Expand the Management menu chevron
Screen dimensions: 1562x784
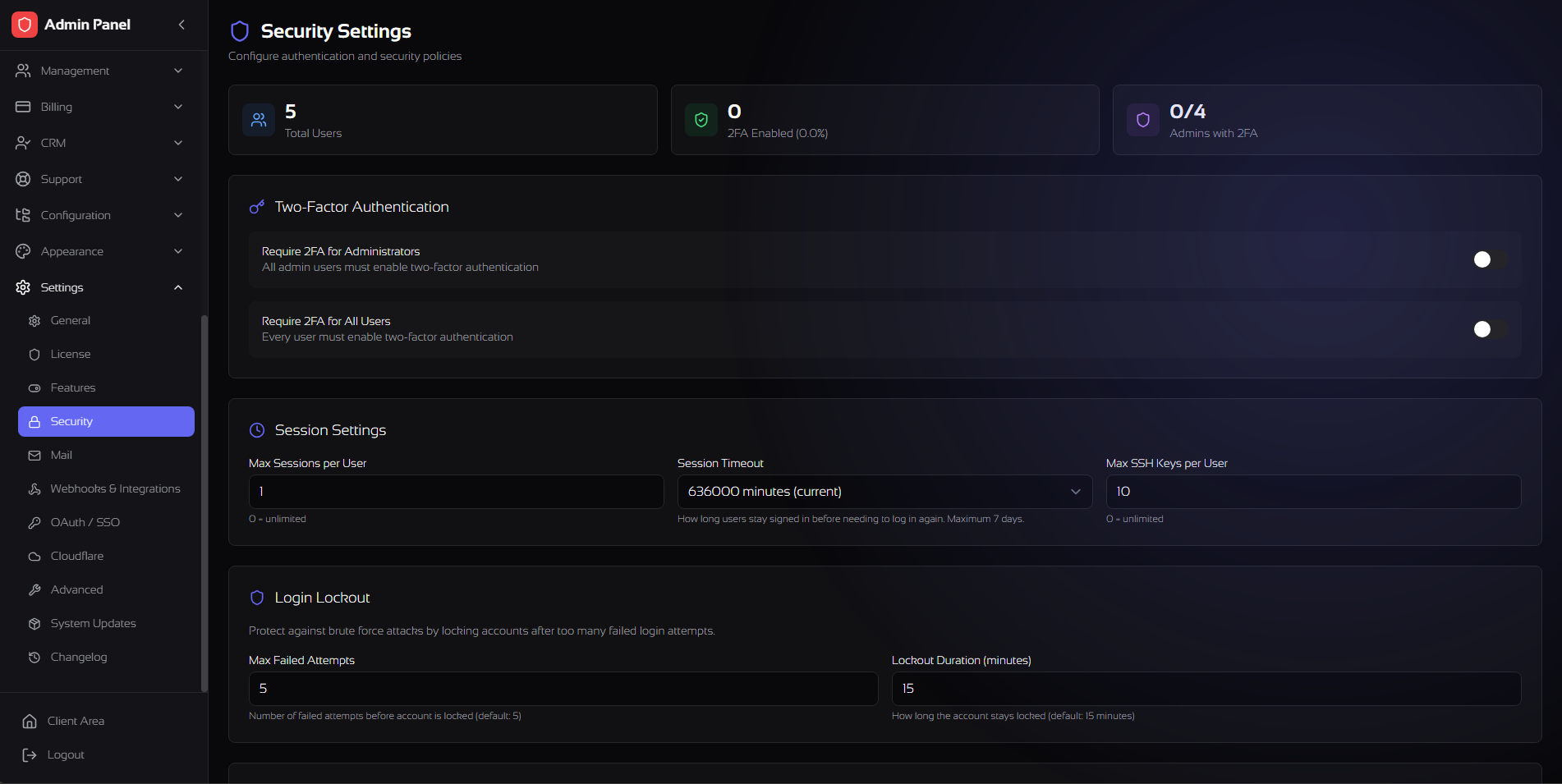tap(178, 71)
